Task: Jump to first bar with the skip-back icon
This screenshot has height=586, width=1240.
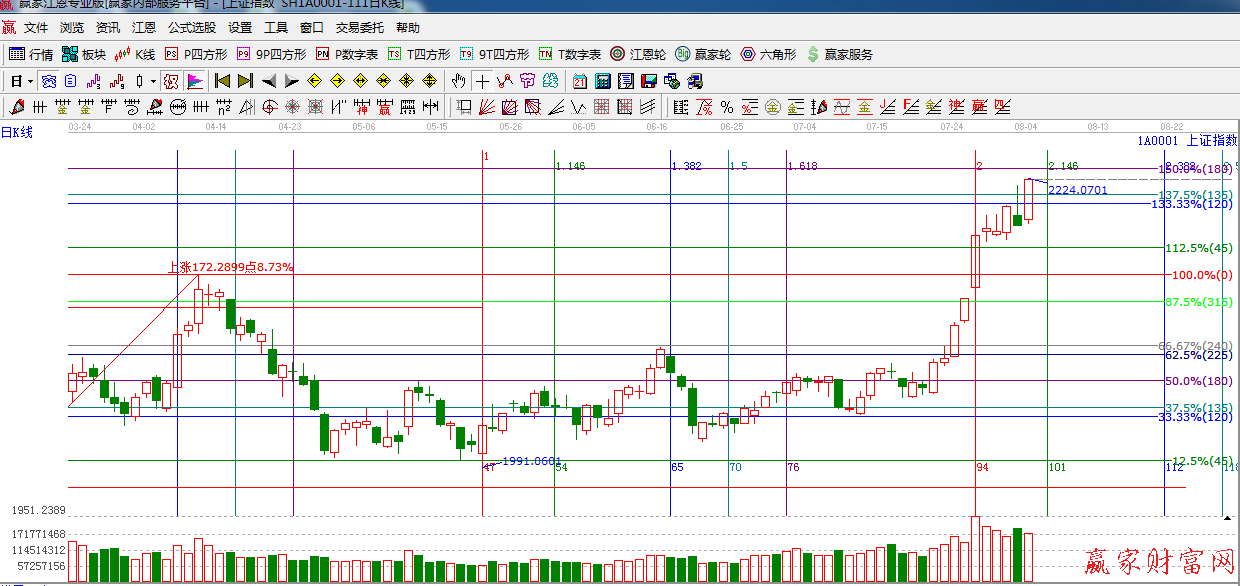Action: 222,81
